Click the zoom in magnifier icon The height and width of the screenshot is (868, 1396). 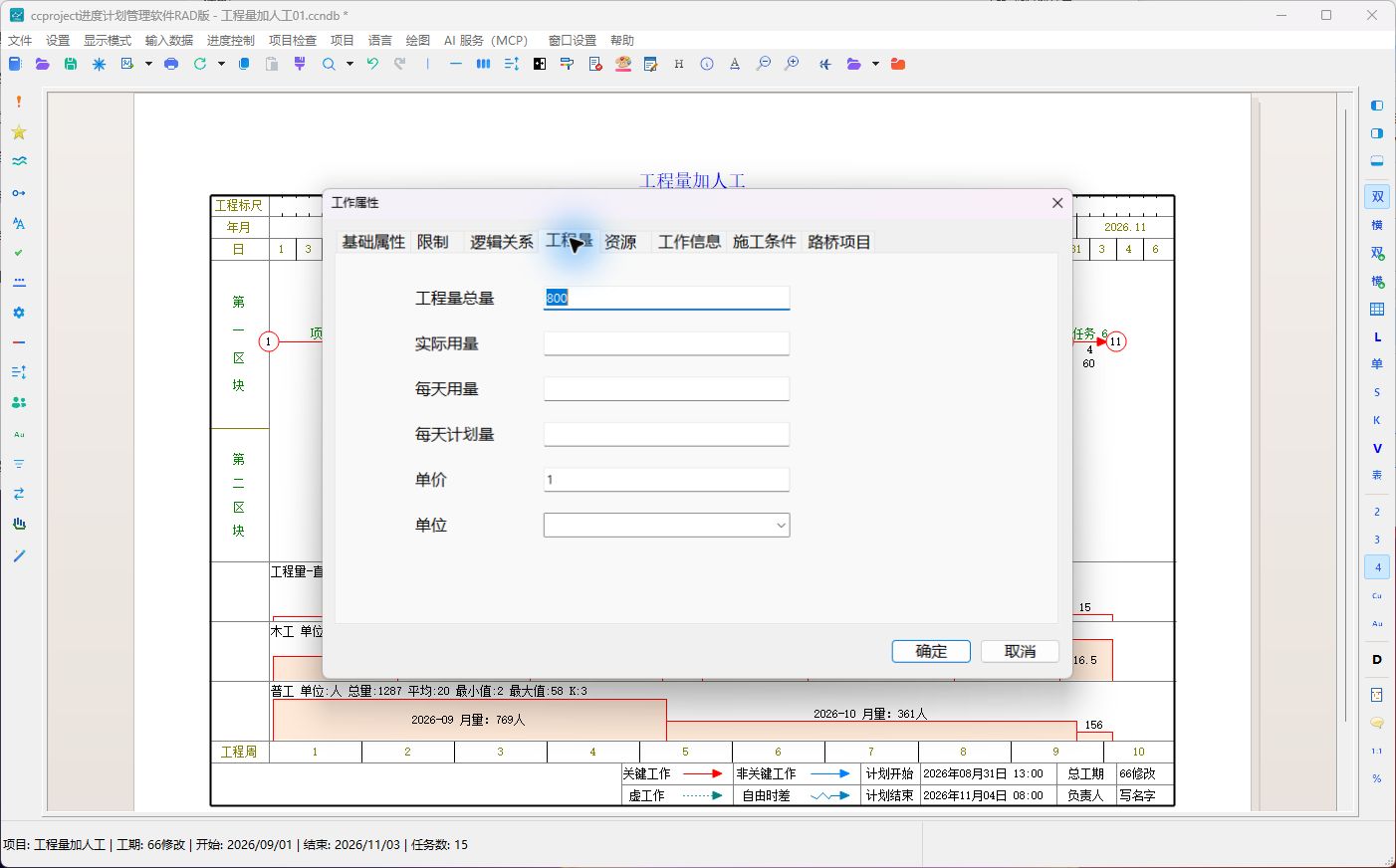792,64
